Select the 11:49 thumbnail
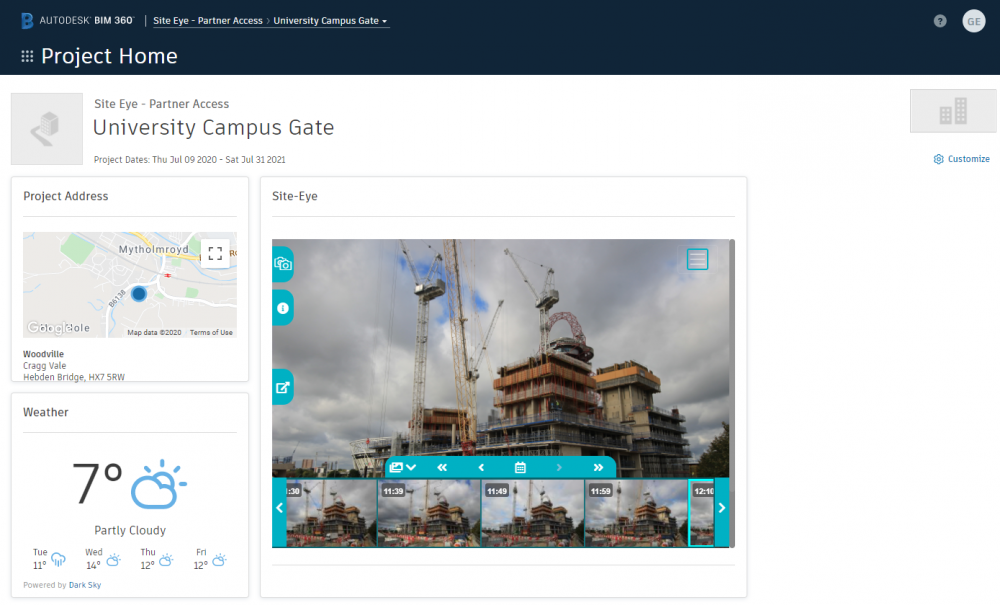 coord(532,512)
